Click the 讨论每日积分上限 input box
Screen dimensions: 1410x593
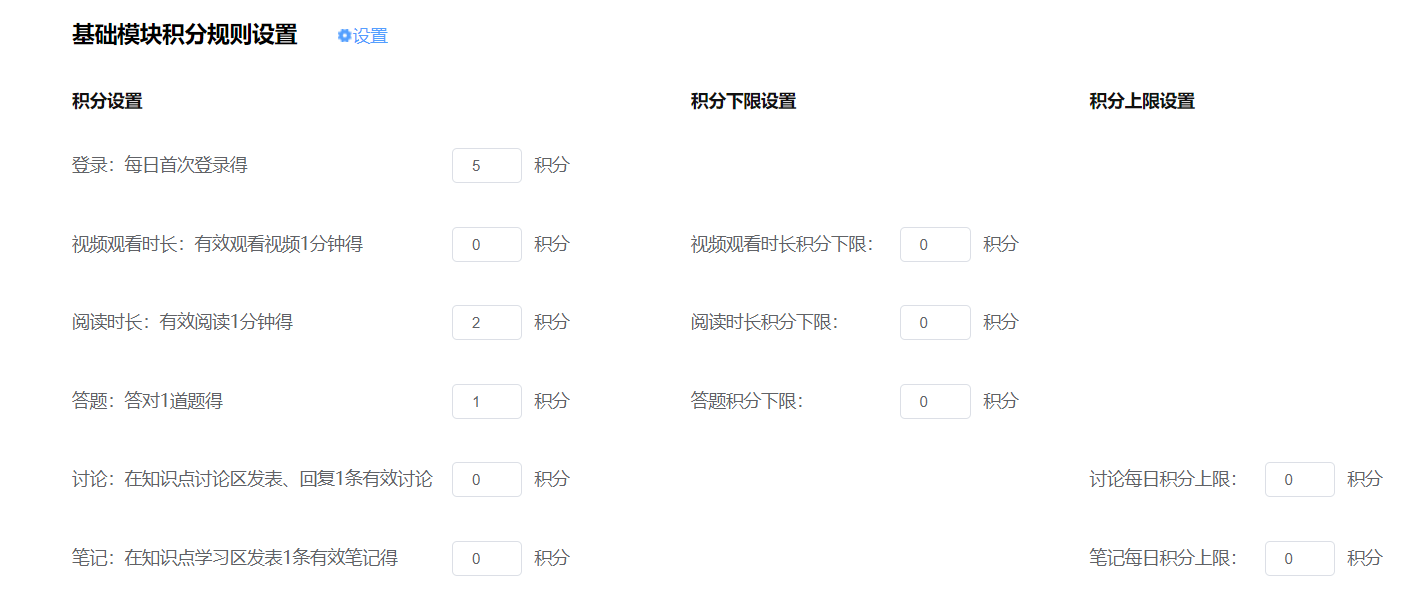pos(1299,479)
